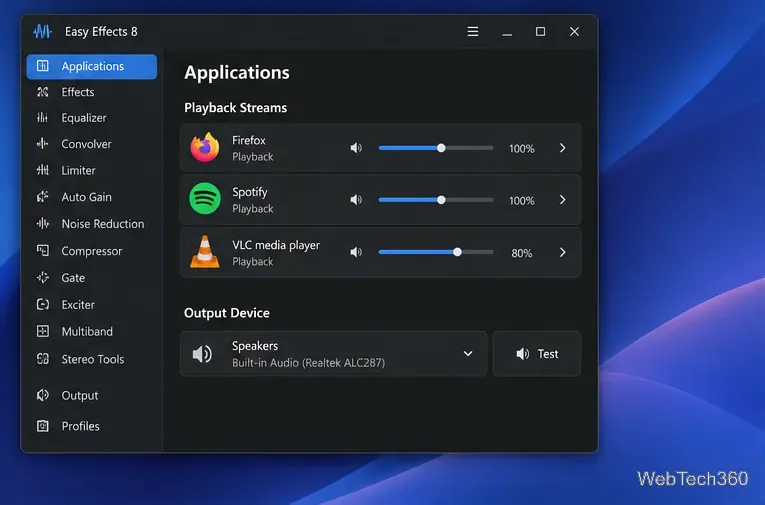
Task: Go to the Output page
Action: 92,395
